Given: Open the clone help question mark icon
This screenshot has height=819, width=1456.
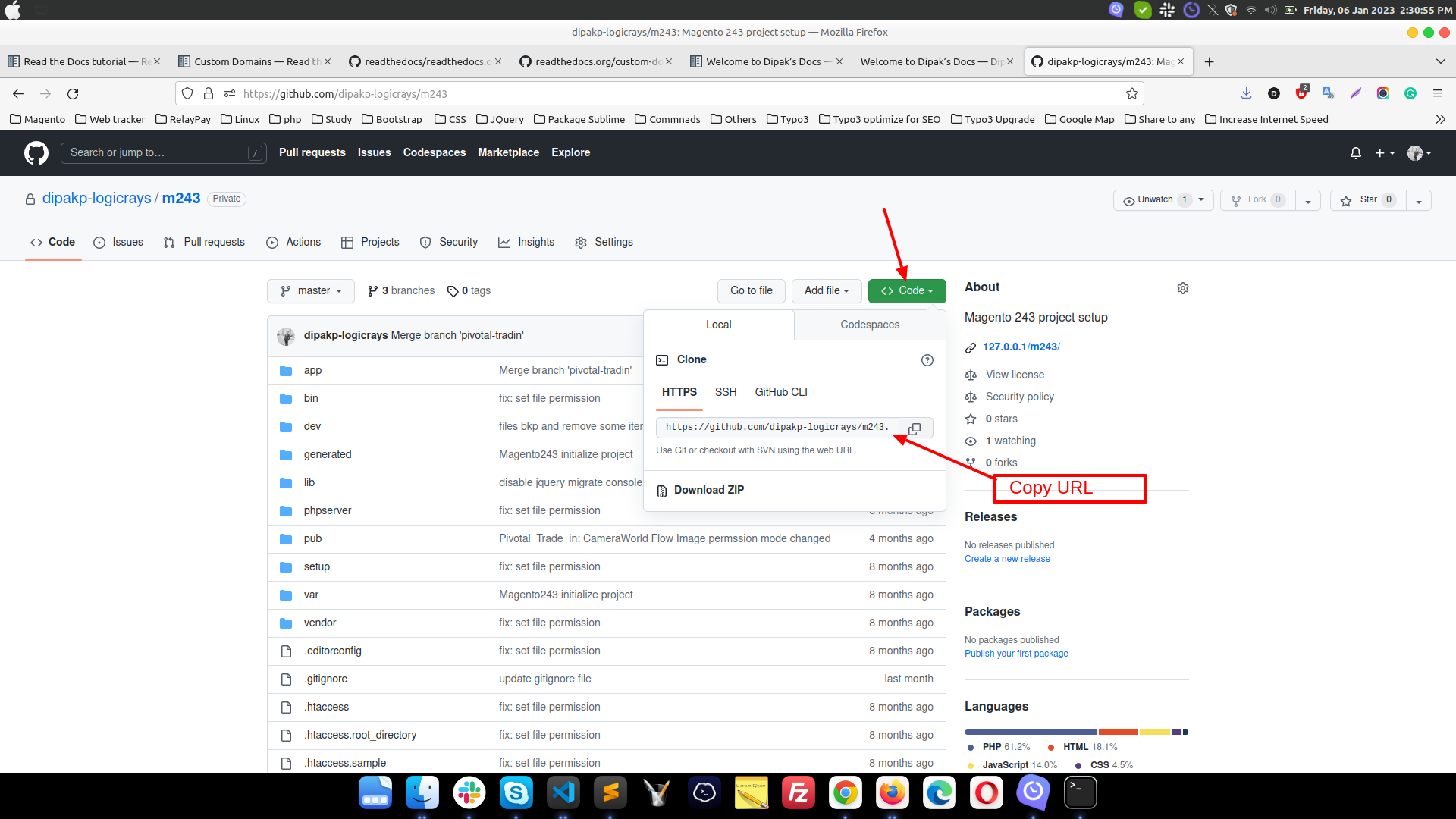Looking at the screenshot, I should (x=927, y=360).
